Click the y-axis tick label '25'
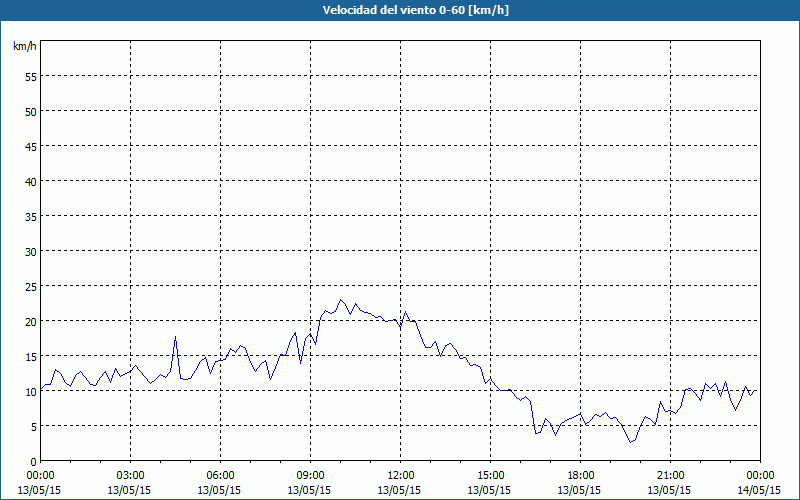 click(x=31, y=286)
